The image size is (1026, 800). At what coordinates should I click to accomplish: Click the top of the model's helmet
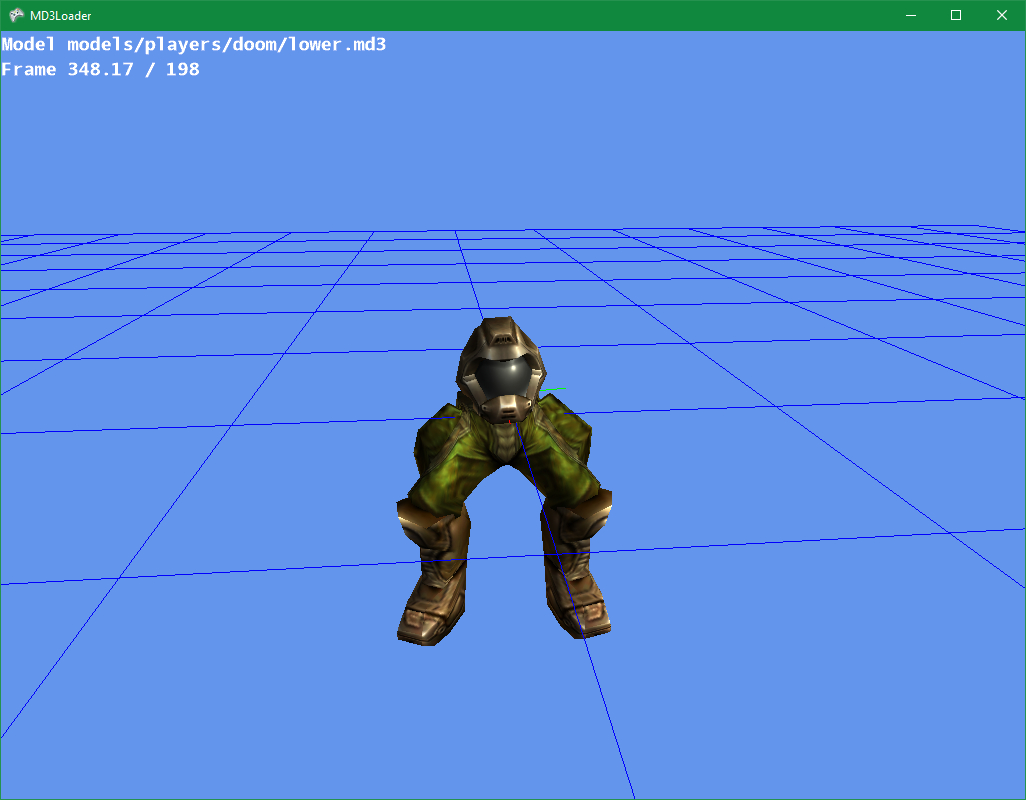[x=501, y=332]
